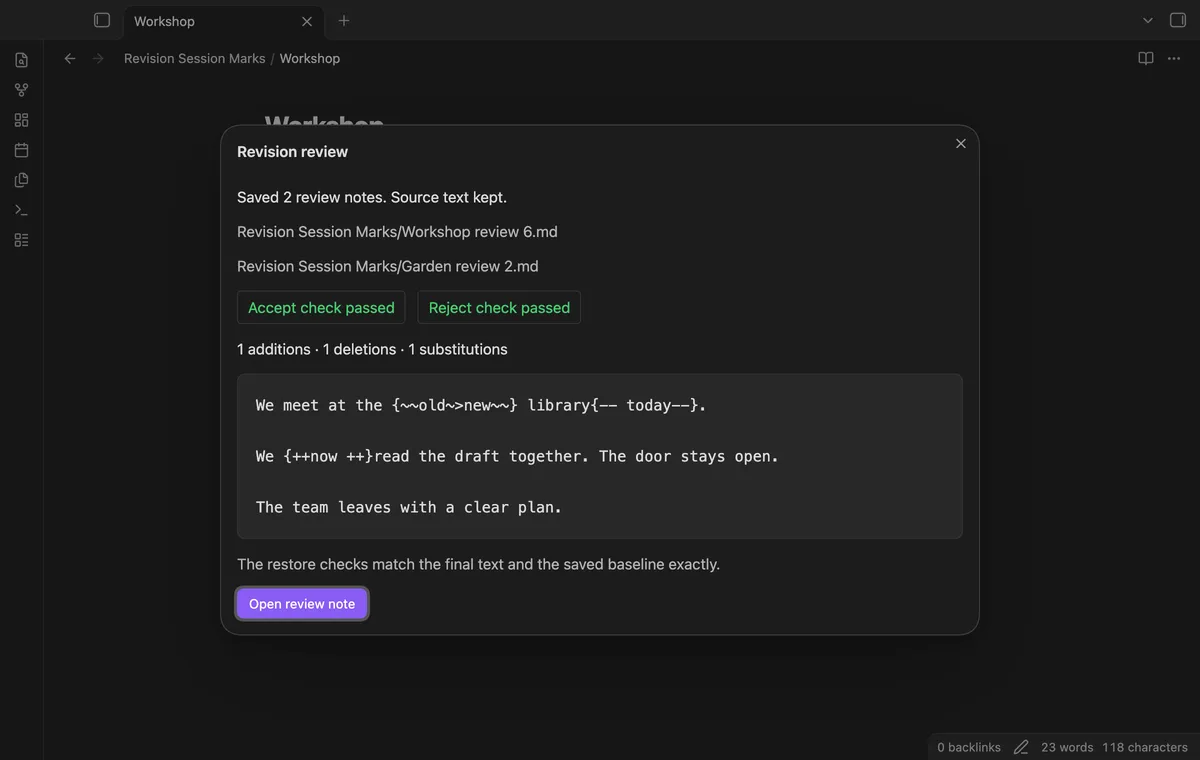Click the Open review note button
This screenshot has height=760, width=1200.
302,604
